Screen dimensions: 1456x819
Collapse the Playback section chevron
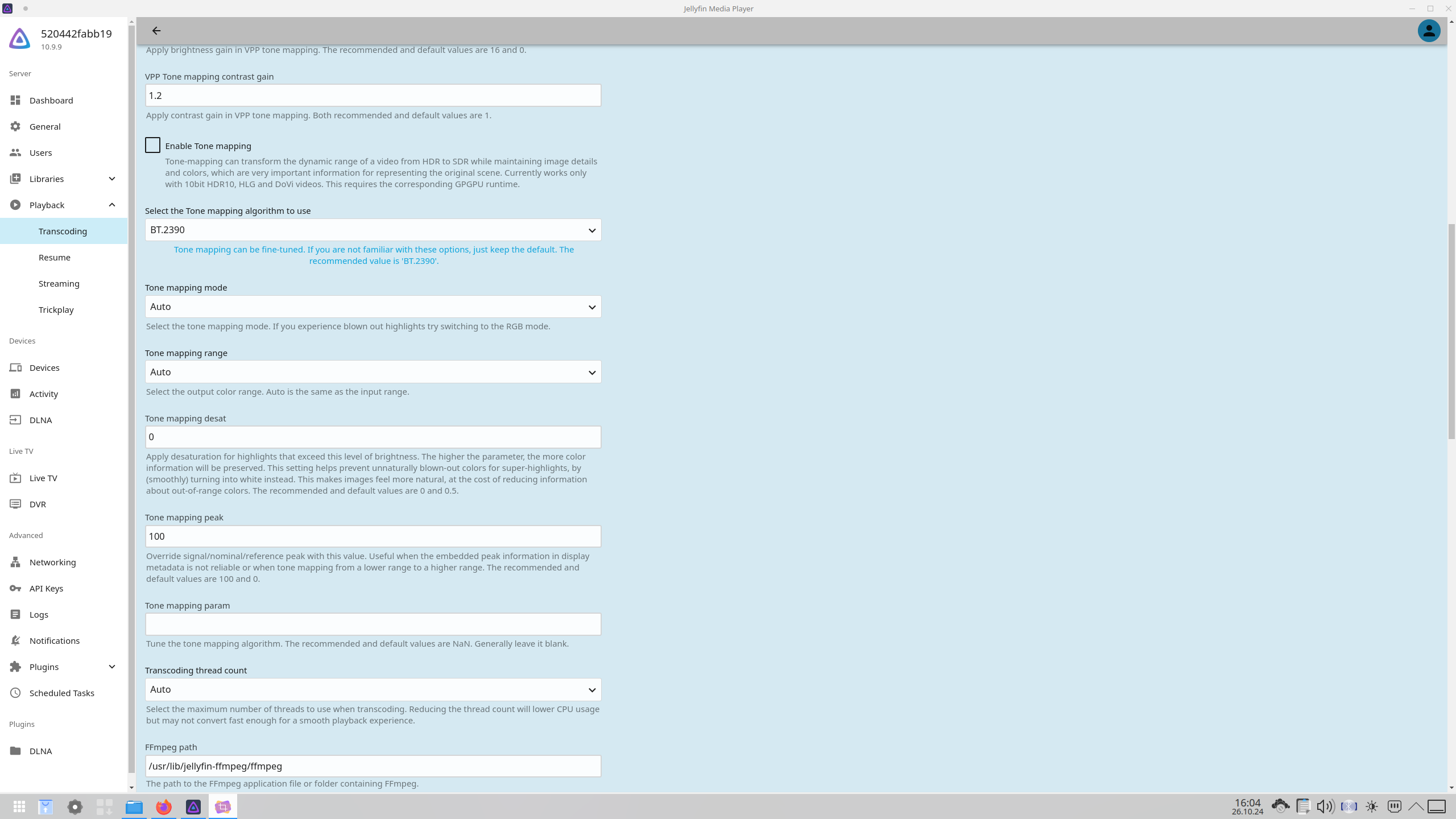click(x=112, y=205)
